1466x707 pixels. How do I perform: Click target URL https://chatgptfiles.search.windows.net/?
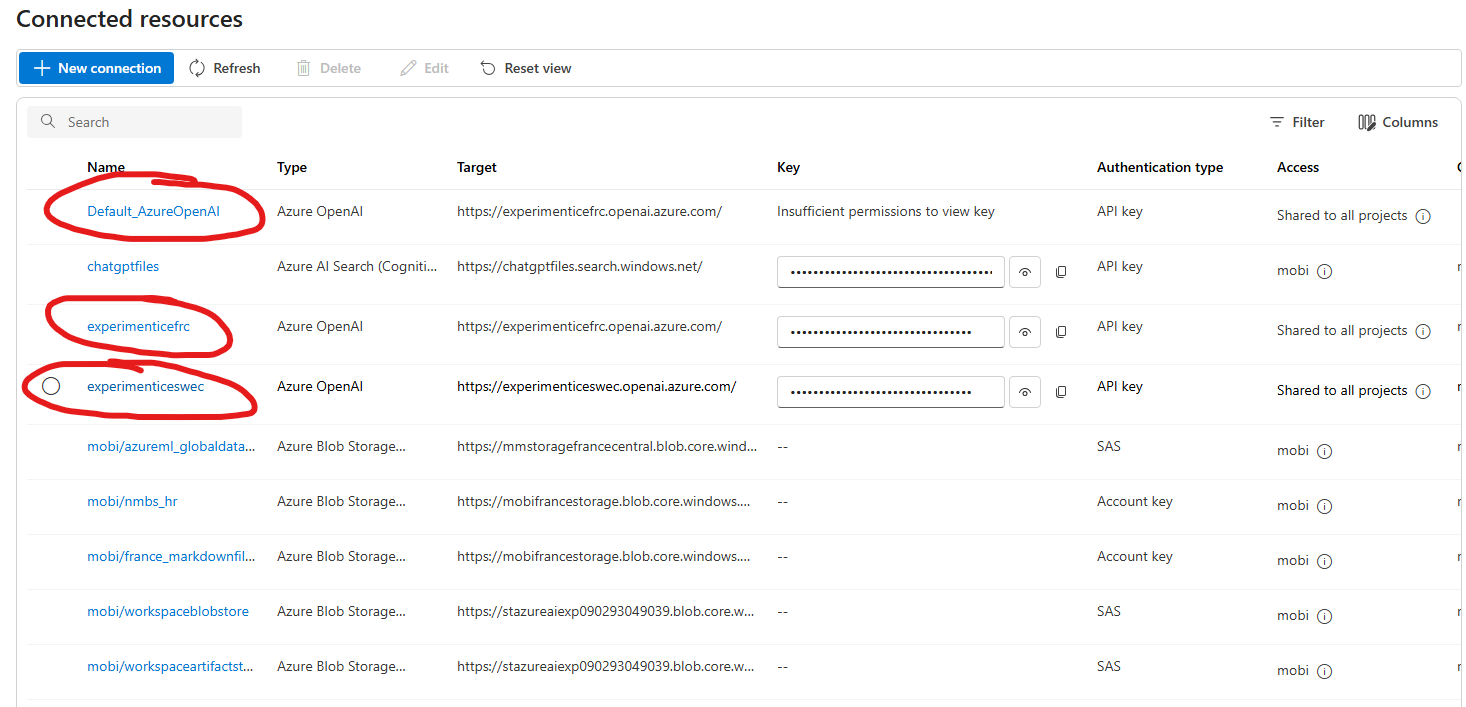pyautogui.click(x=580, y=266)
